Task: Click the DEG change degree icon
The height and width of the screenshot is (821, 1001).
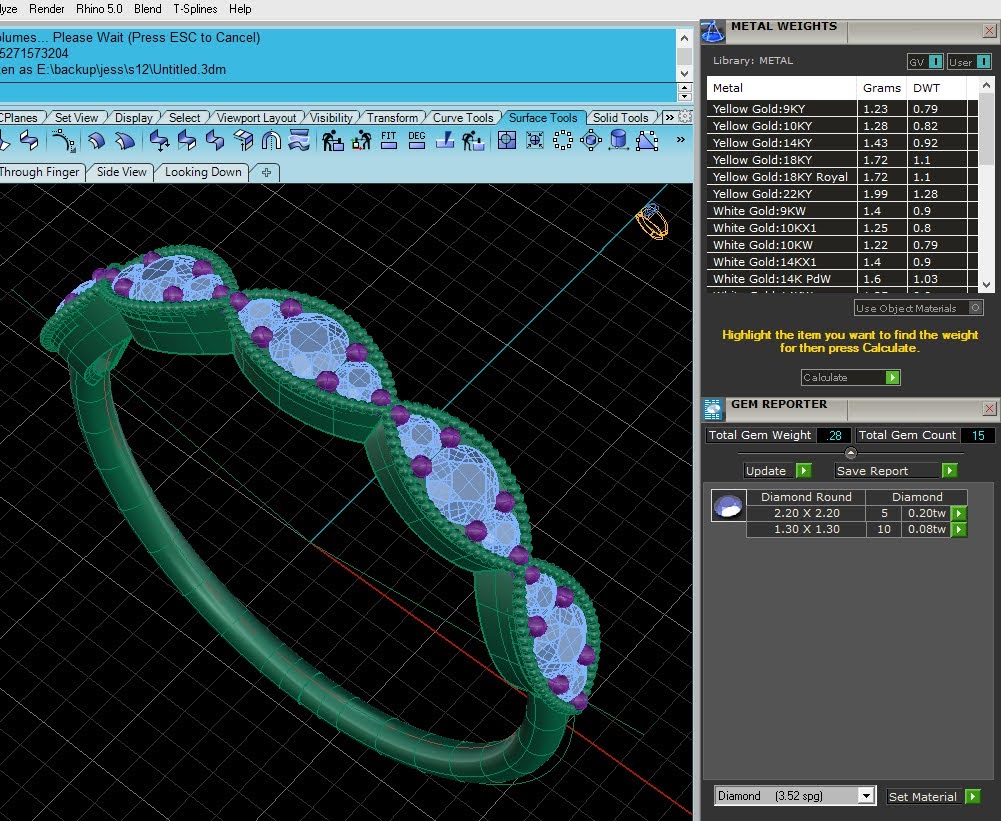Action: pos(417,140)
